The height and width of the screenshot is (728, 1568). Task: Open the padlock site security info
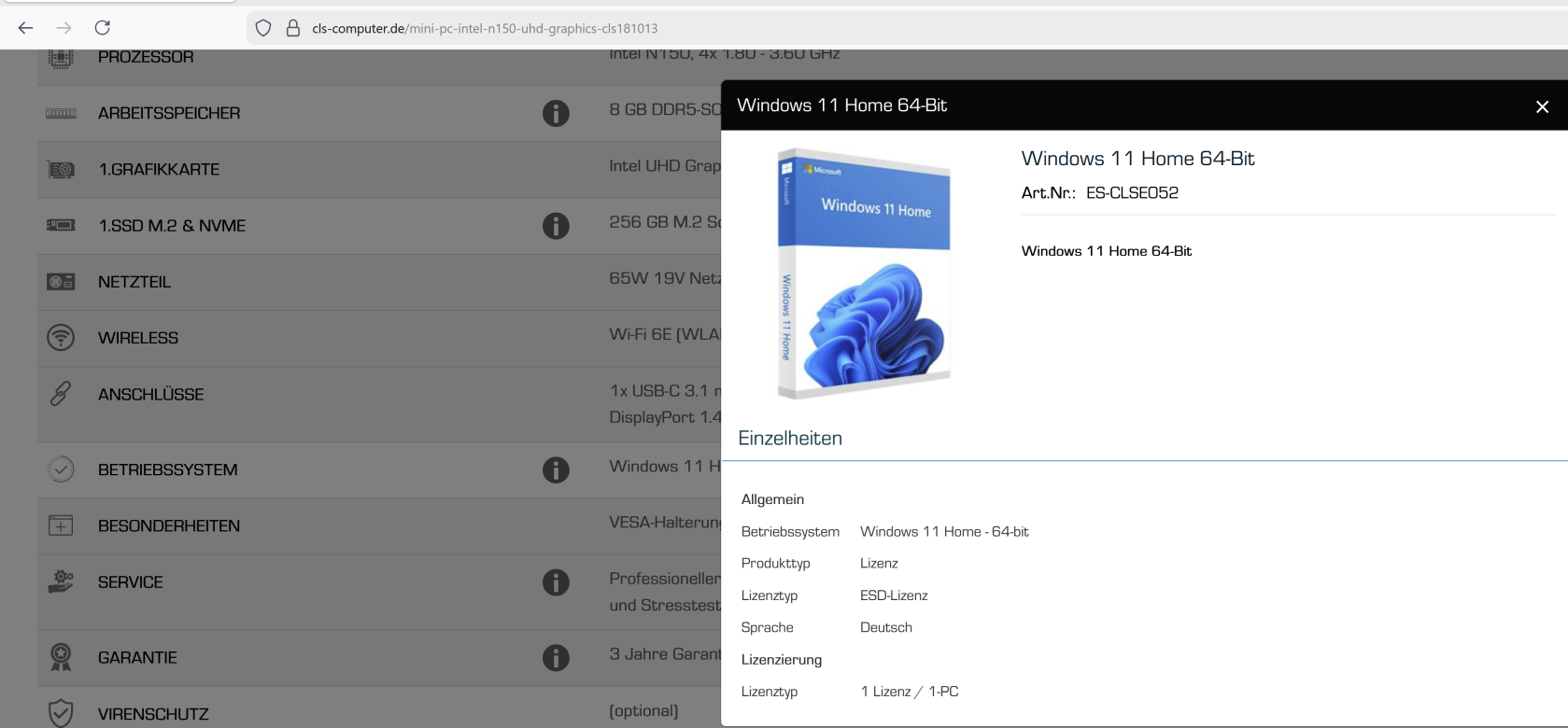point(292,28)
